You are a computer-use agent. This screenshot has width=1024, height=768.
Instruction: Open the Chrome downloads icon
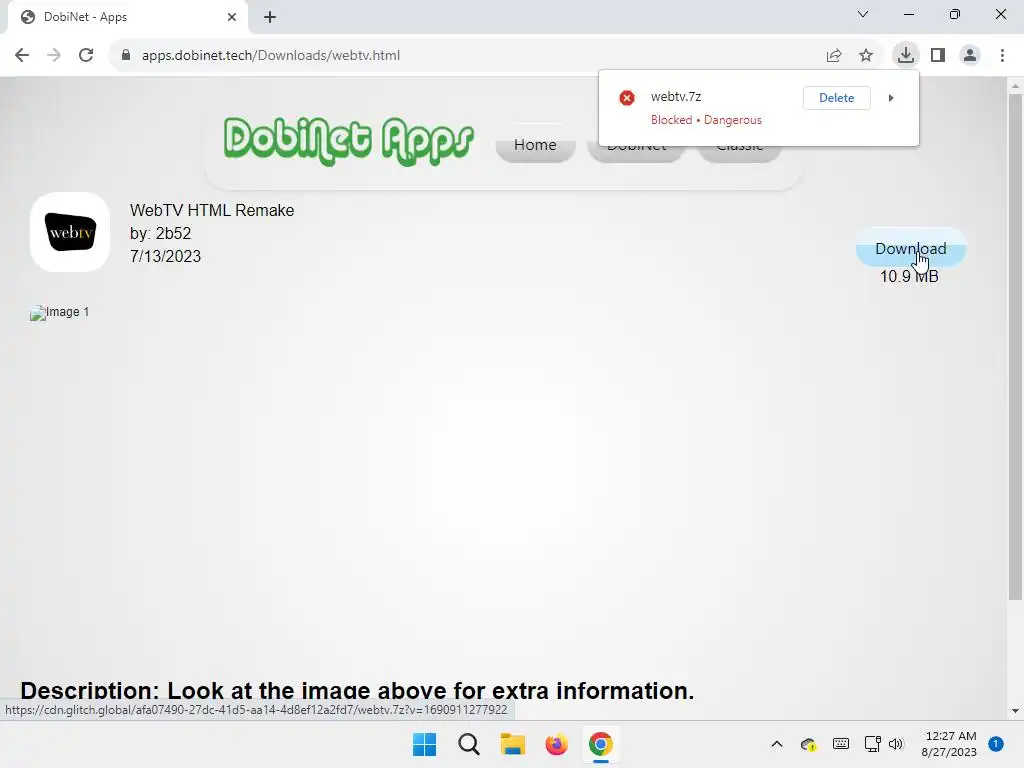tap(906, 55)
